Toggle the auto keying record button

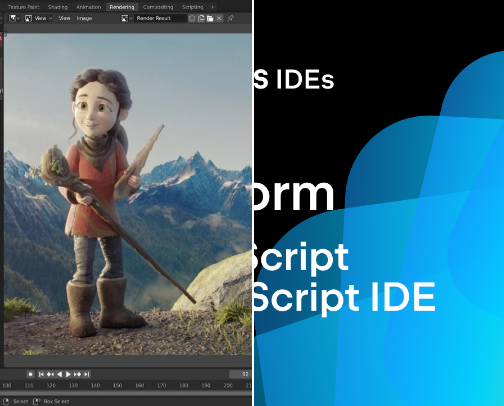point(30,374)
